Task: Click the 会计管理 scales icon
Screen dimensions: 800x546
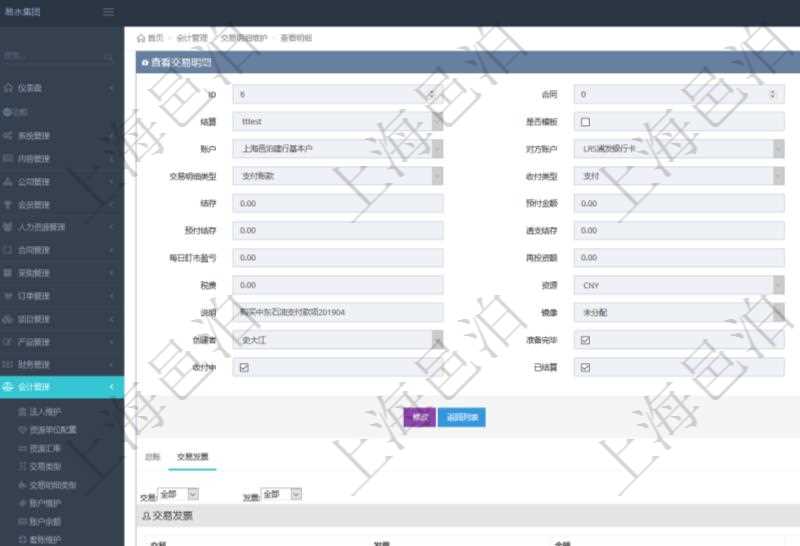Action: [x=8, y=387]
